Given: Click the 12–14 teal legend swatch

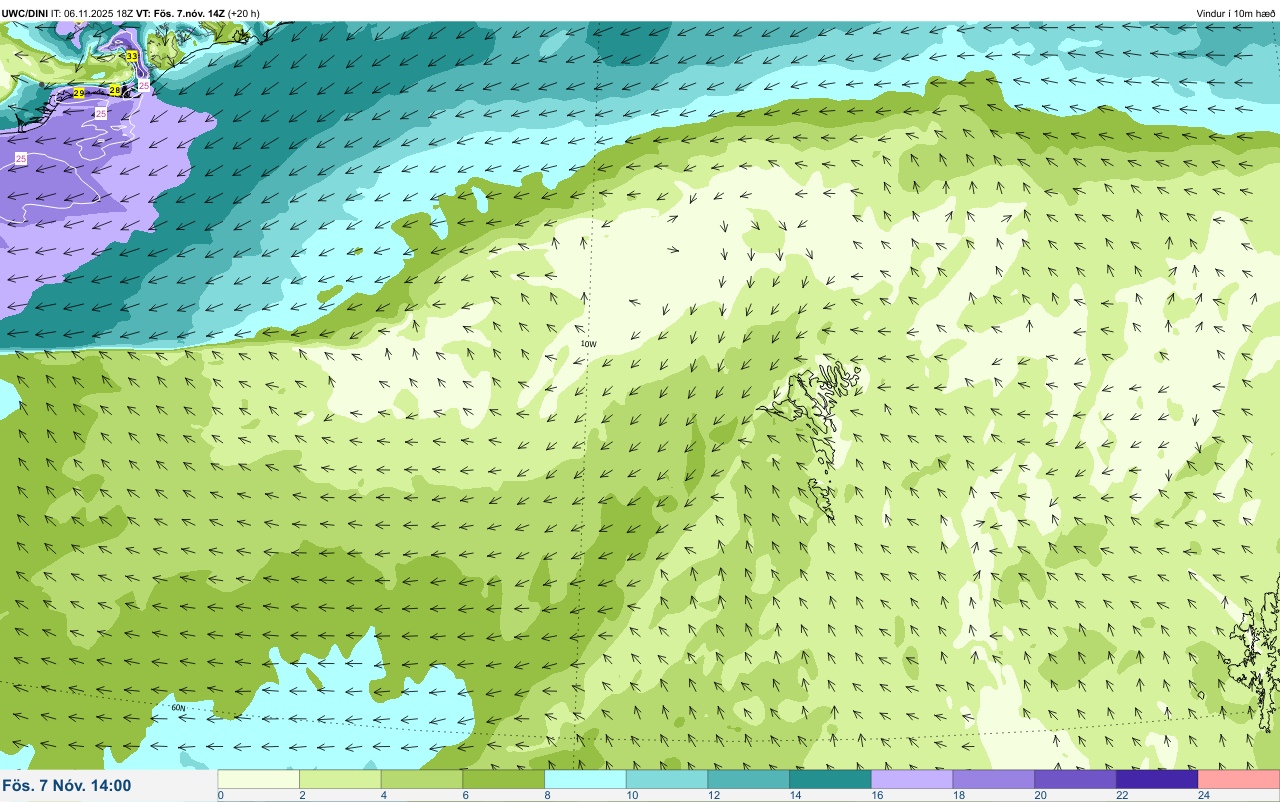Looking at the screenshot, I should 749,779.
